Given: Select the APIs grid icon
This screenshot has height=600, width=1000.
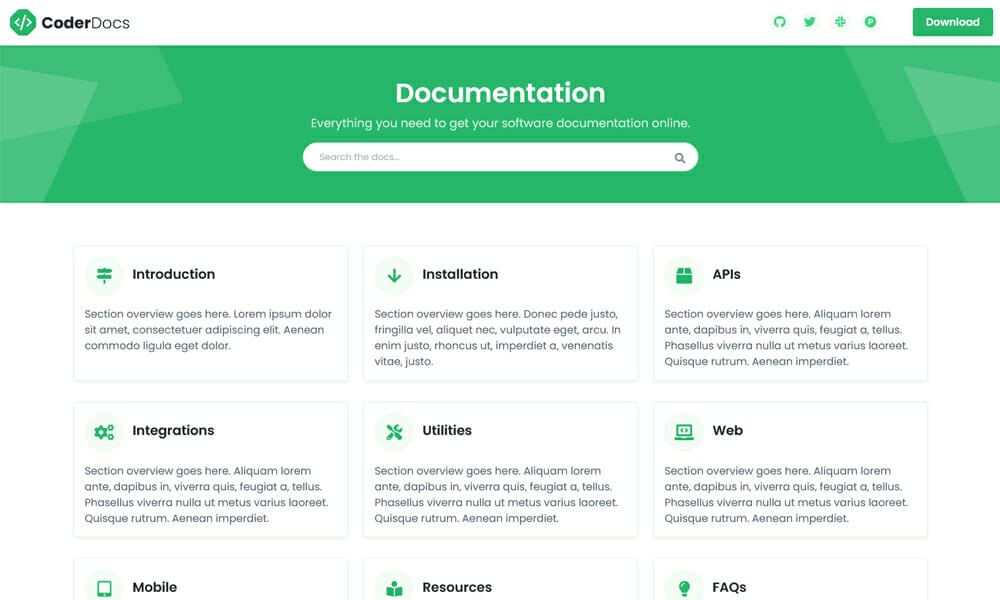Looking at the screenshot, I should 684,275.
